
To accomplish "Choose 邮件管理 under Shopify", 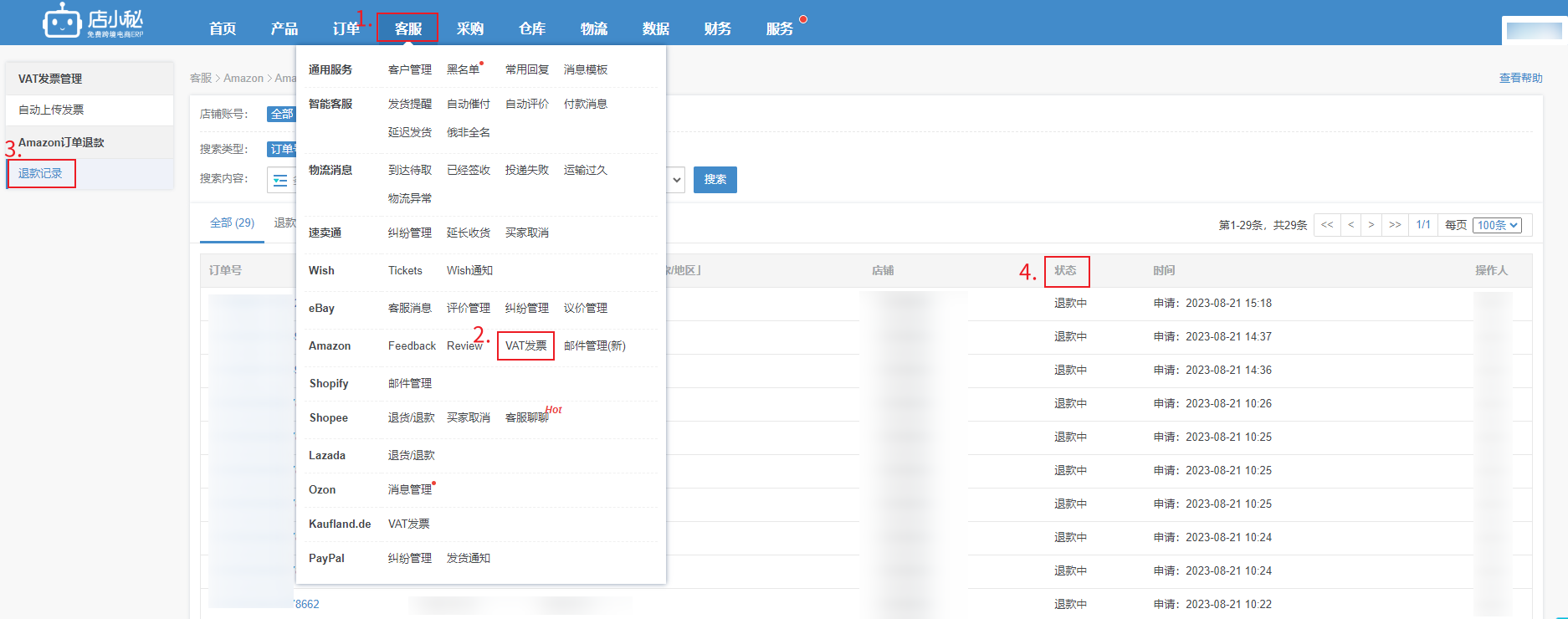I will tap(410, 383).
